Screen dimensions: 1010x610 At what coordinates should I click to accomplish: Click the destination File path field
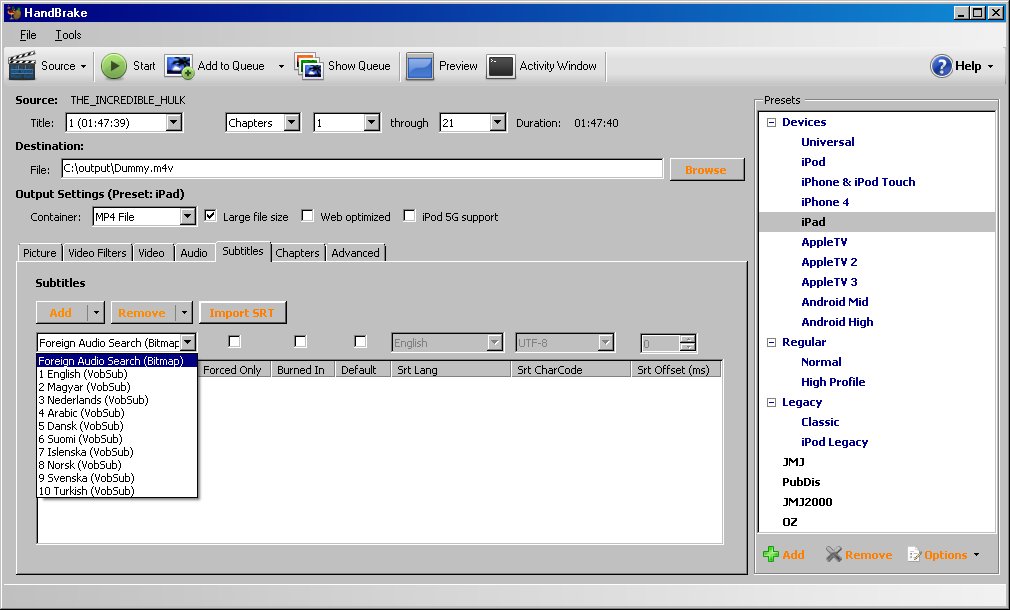point(360,169)
